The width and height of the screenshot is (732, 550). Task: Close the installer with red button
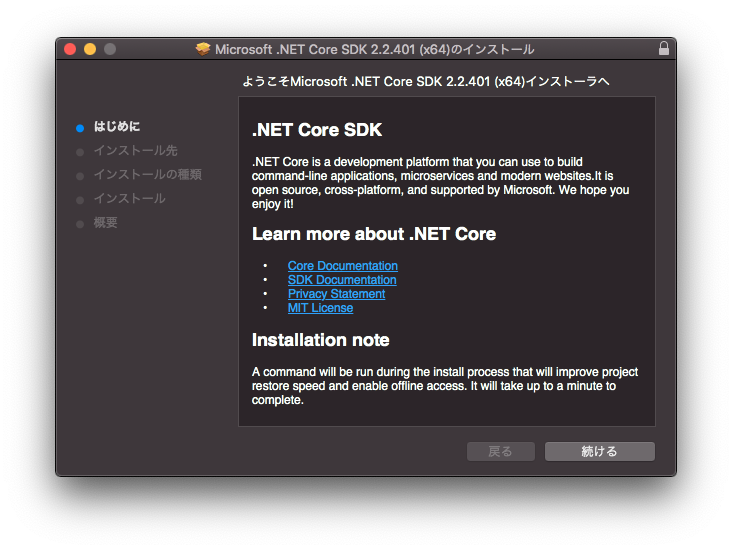pos(70,49)
